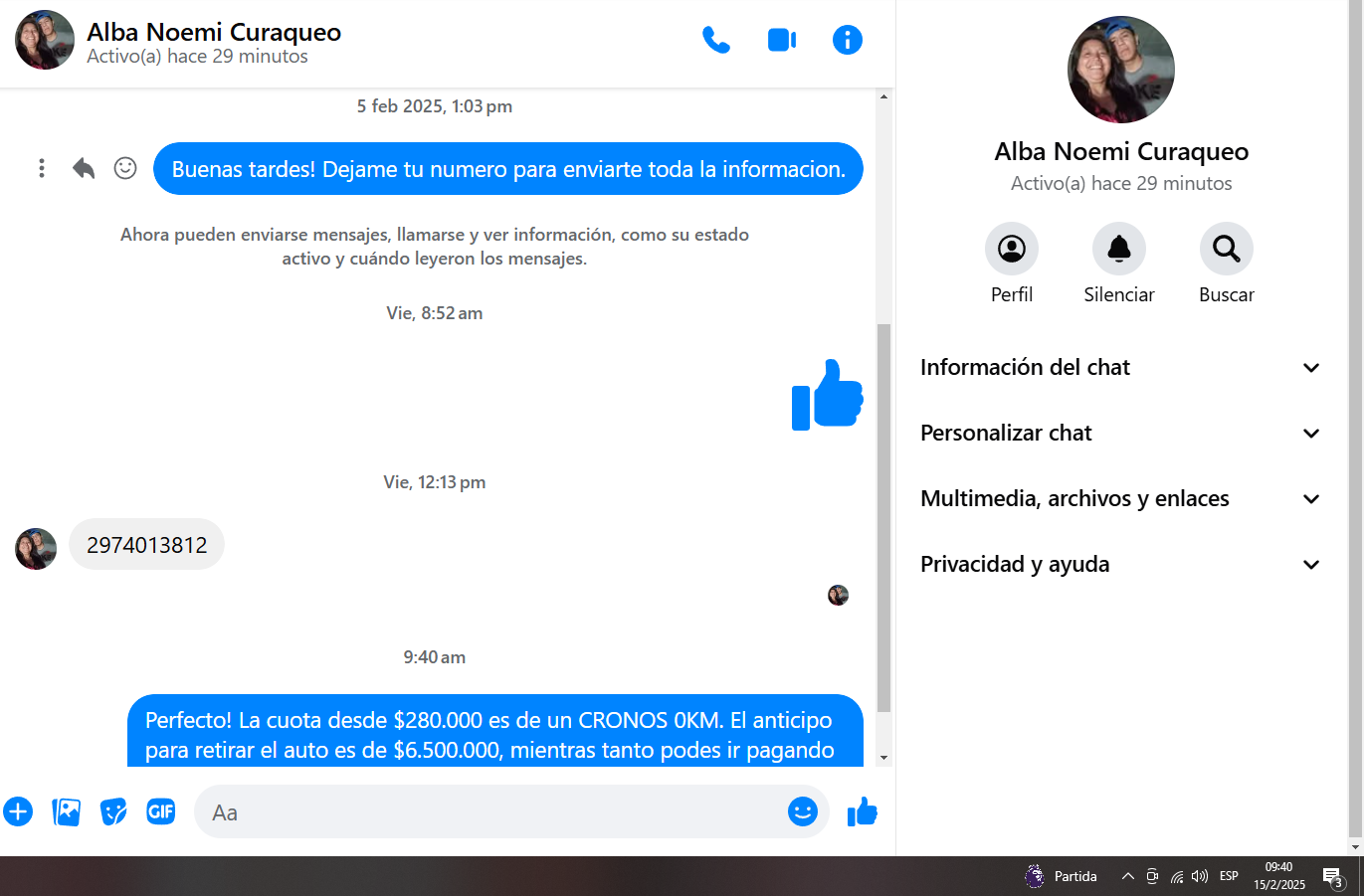
Task: Click the Meet Now tray icon
Action: coord(1152,876)
